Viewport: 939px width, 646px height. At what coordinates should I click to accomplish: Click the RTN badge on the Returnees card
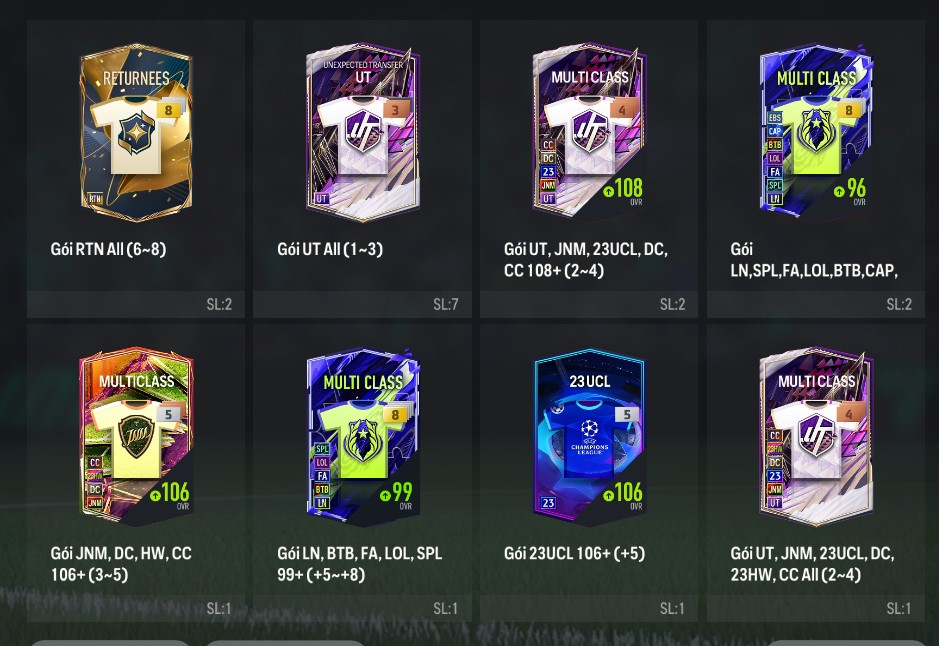click(95, 198)
